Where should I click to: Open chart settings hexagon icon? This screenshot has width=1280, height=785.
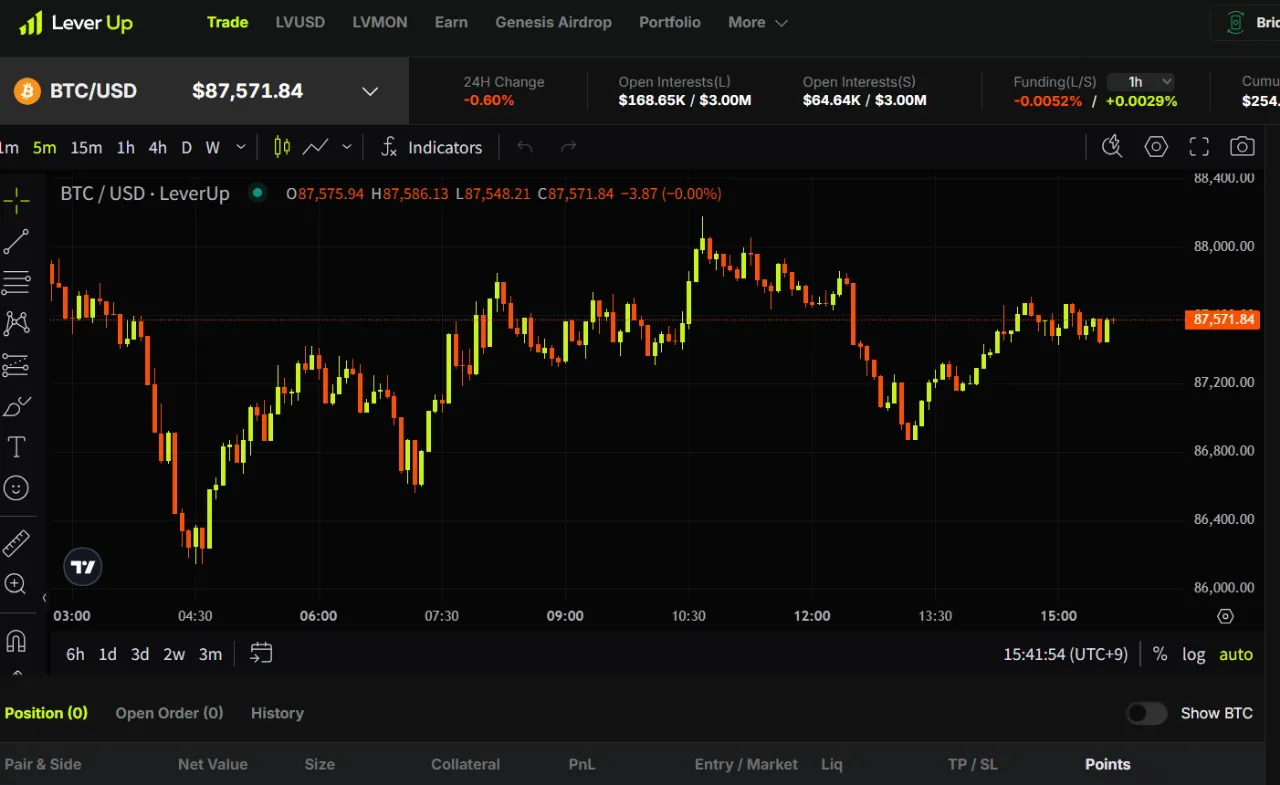(x=1156, y=147)
